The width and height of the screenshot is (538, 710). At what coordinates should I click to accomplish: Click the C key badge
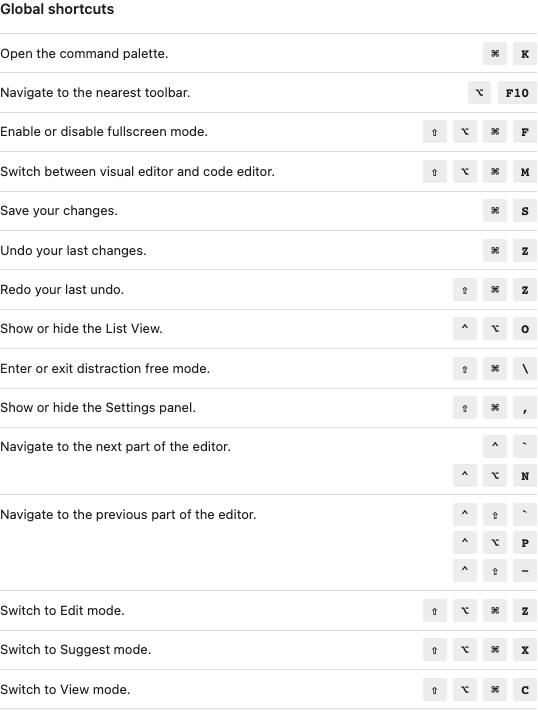[x=525, y=690]
